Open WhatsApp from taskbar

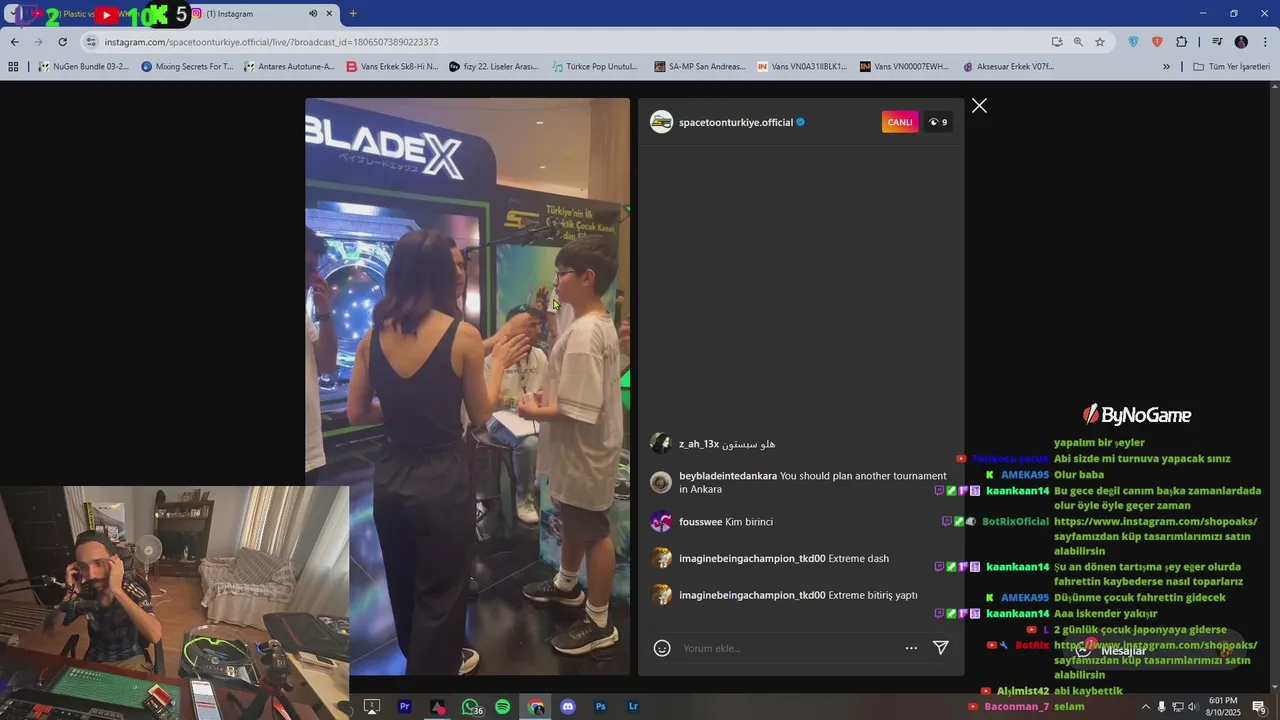click(x=470, y=706)
